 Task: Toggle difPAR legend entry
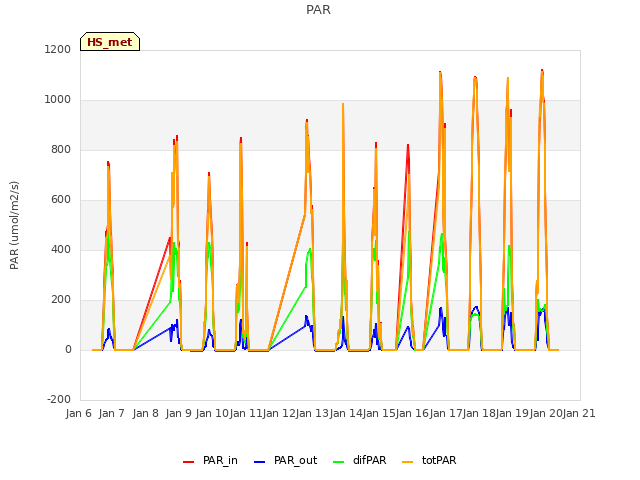(360, 460)
